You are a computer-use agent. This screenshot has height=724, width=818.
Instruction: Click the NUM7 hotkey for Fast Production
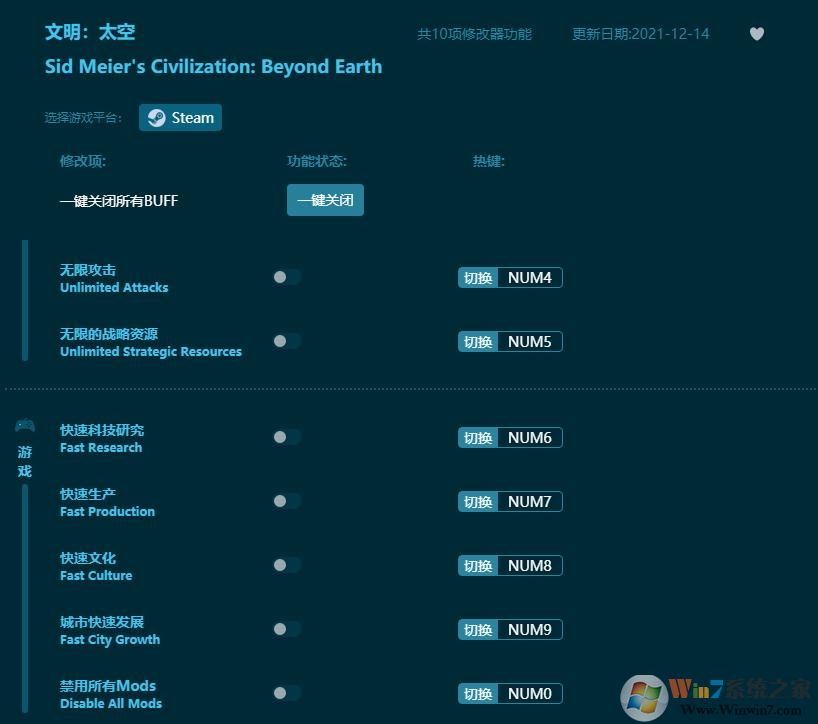[510, 501]
